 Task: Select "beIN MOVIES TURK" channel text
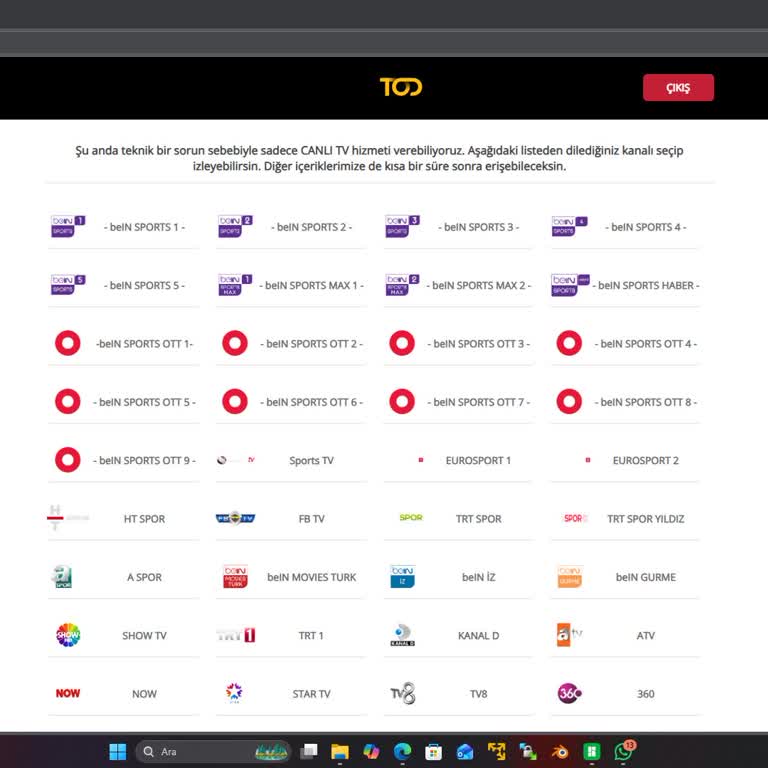(x=311, y=576)
